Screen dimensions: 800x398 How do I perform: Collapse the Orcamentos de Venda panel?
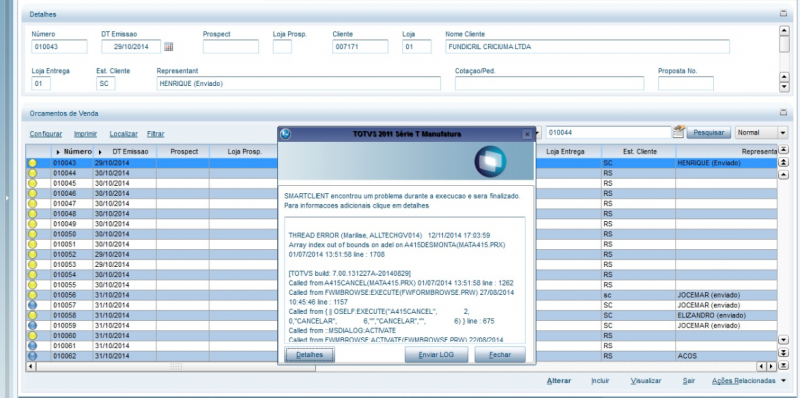(783, 113)
